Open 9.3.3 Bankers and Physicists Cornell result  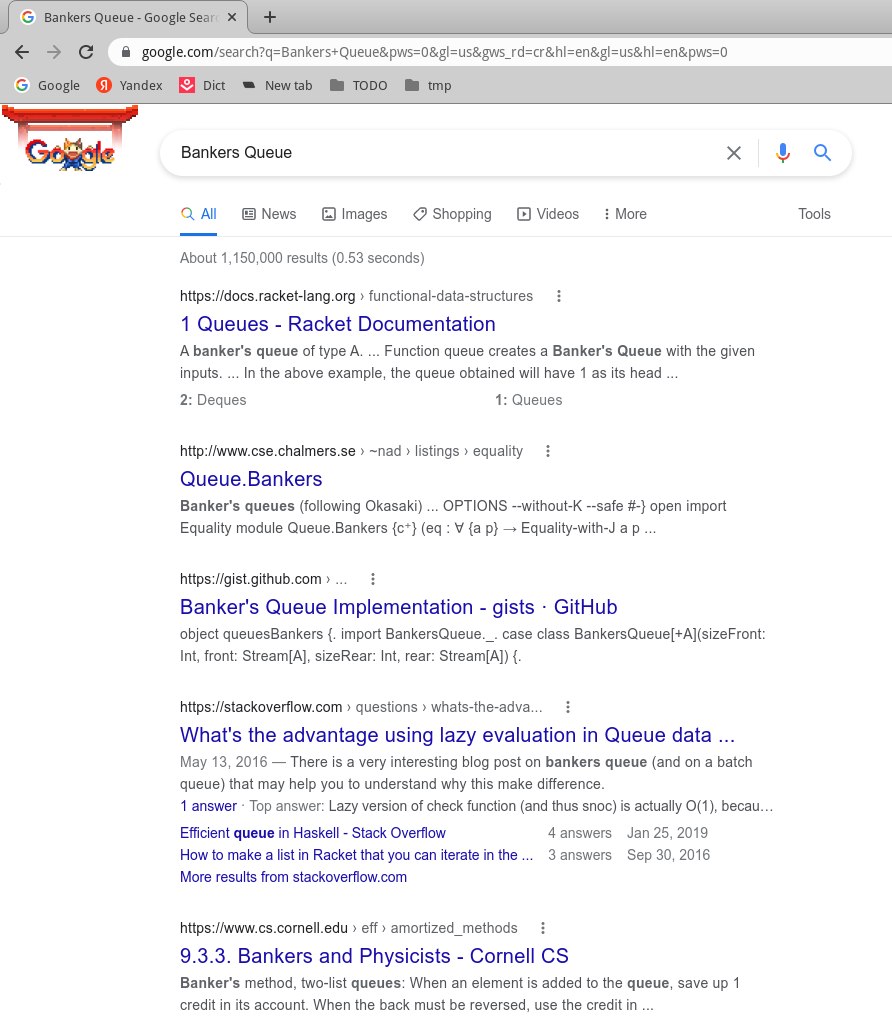(x=374, y=956)
